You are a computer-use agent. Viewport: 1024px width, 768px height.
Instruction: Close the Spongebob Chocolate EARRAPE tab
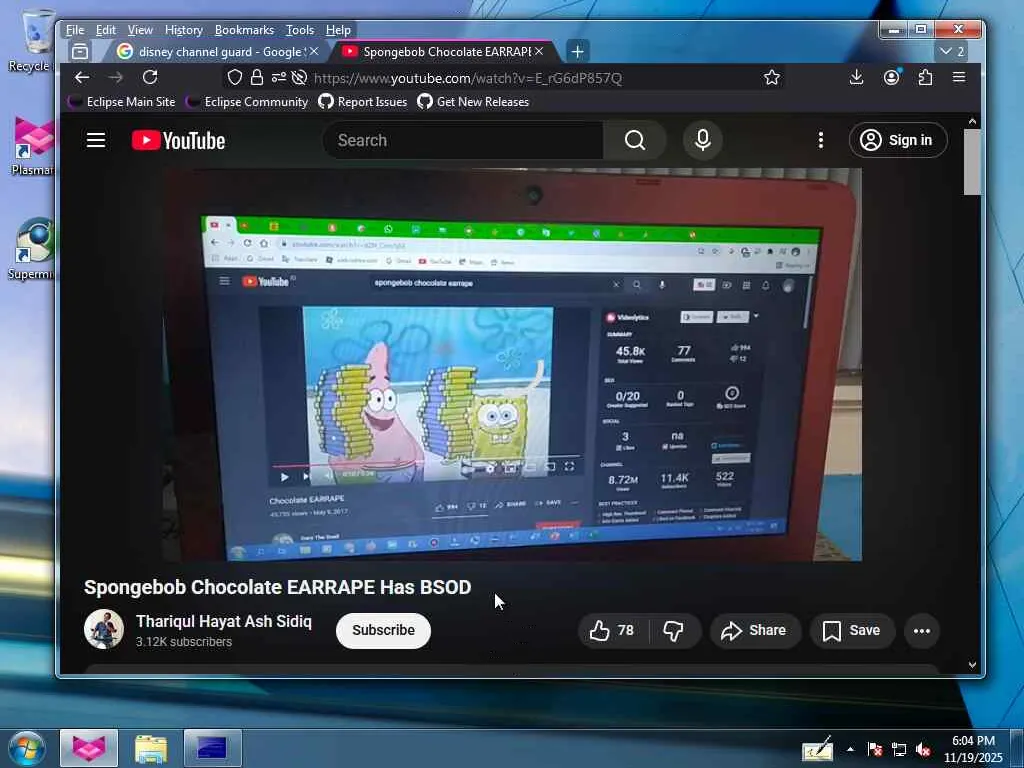tap(539, 51)
